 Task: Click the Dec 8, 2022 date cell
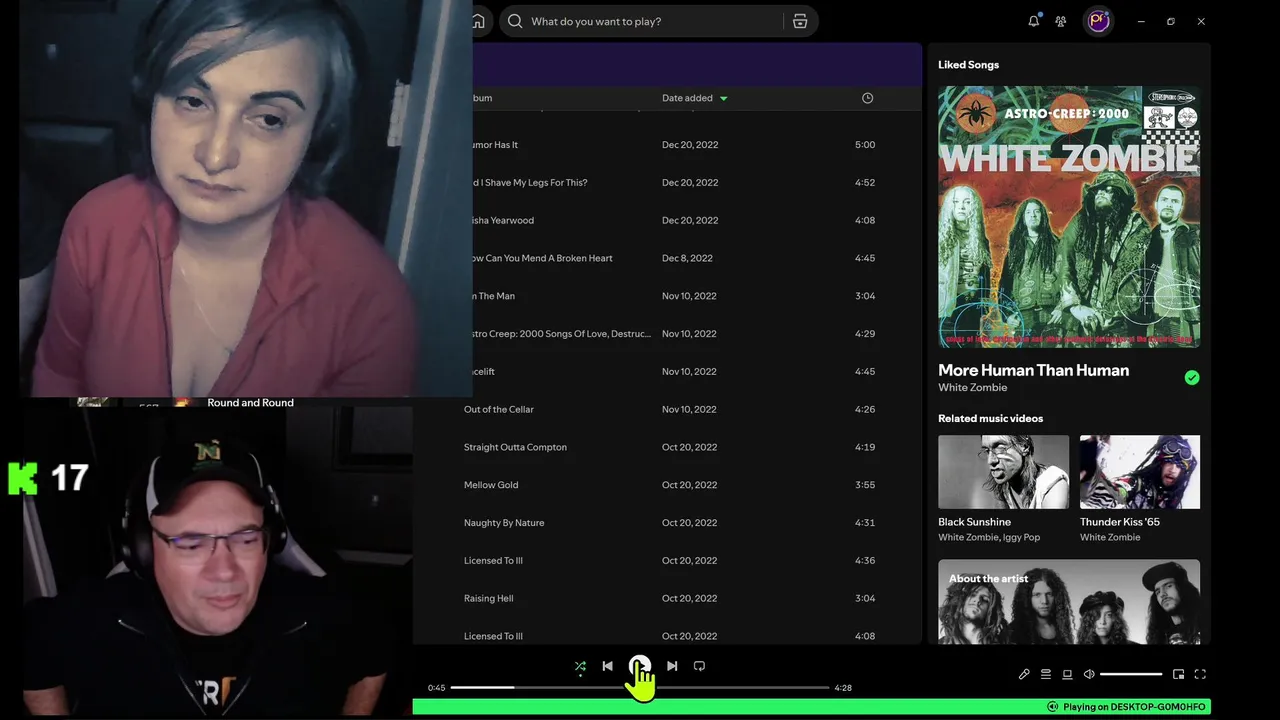tap(687, 258)
